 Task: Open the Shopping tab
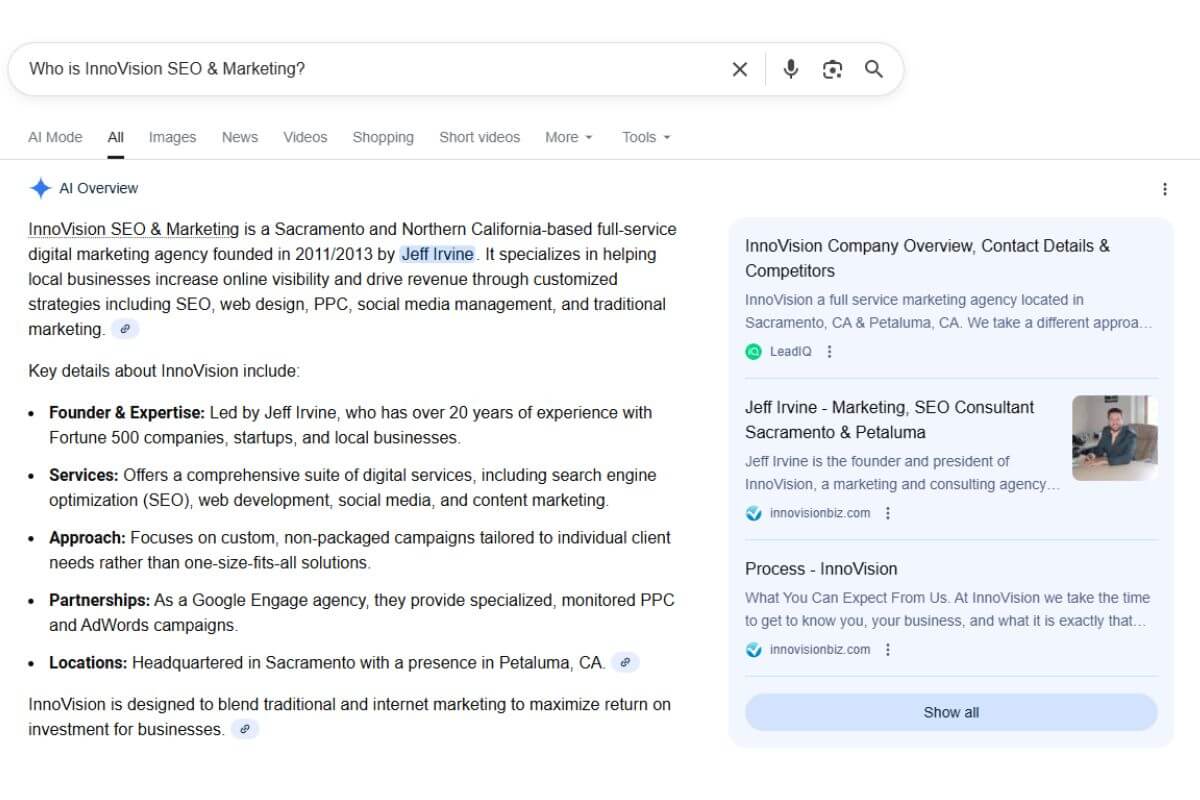coord(383,137)
